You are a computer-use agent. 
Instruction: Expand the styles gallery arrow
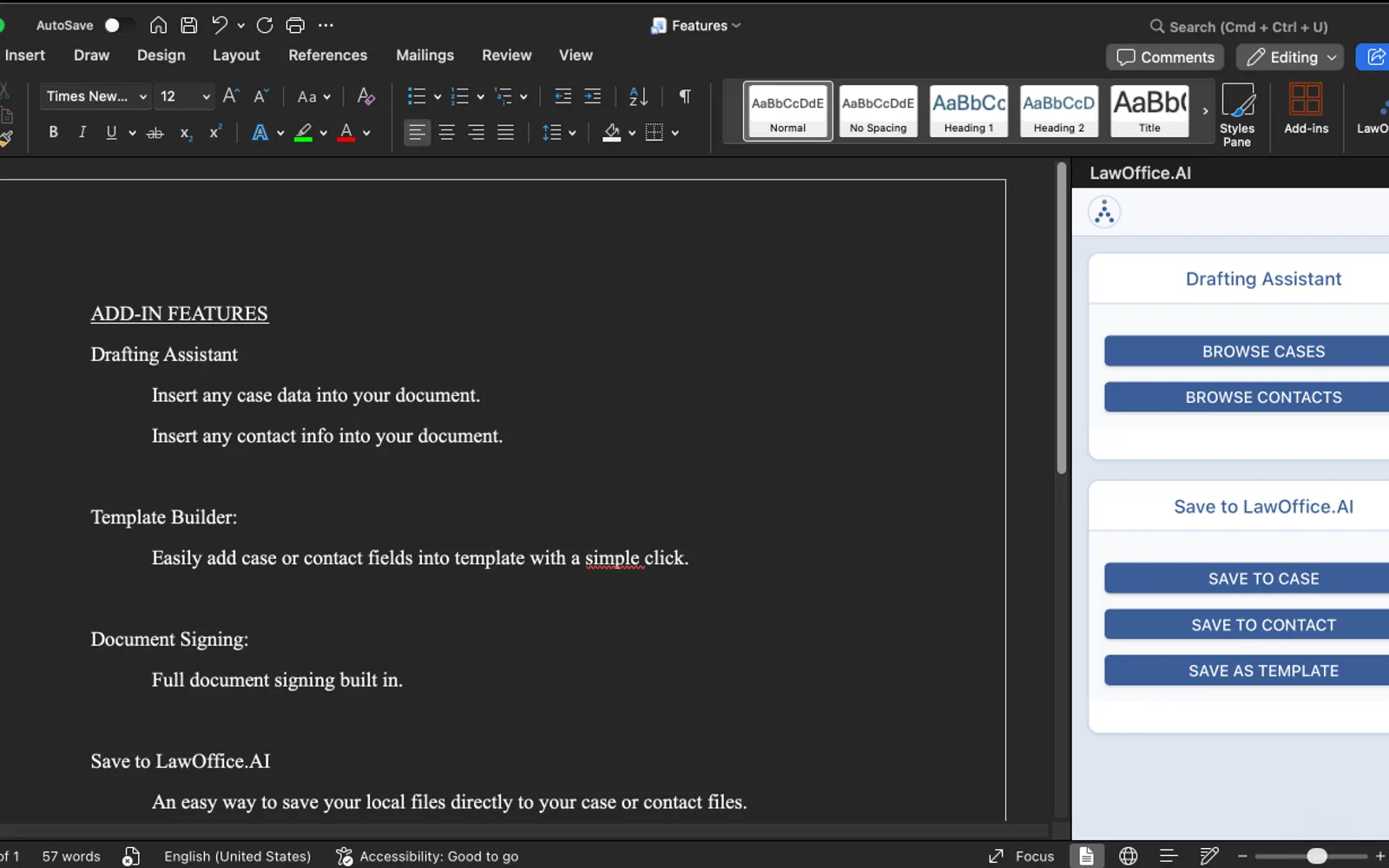[x=1205, y=111]
